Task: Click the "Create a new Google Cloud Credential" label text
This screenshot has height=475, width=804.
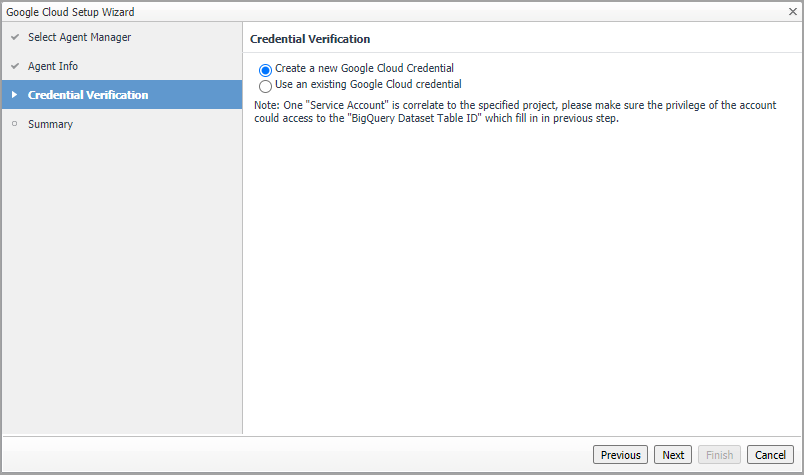Action: click(x=364, y=68)
